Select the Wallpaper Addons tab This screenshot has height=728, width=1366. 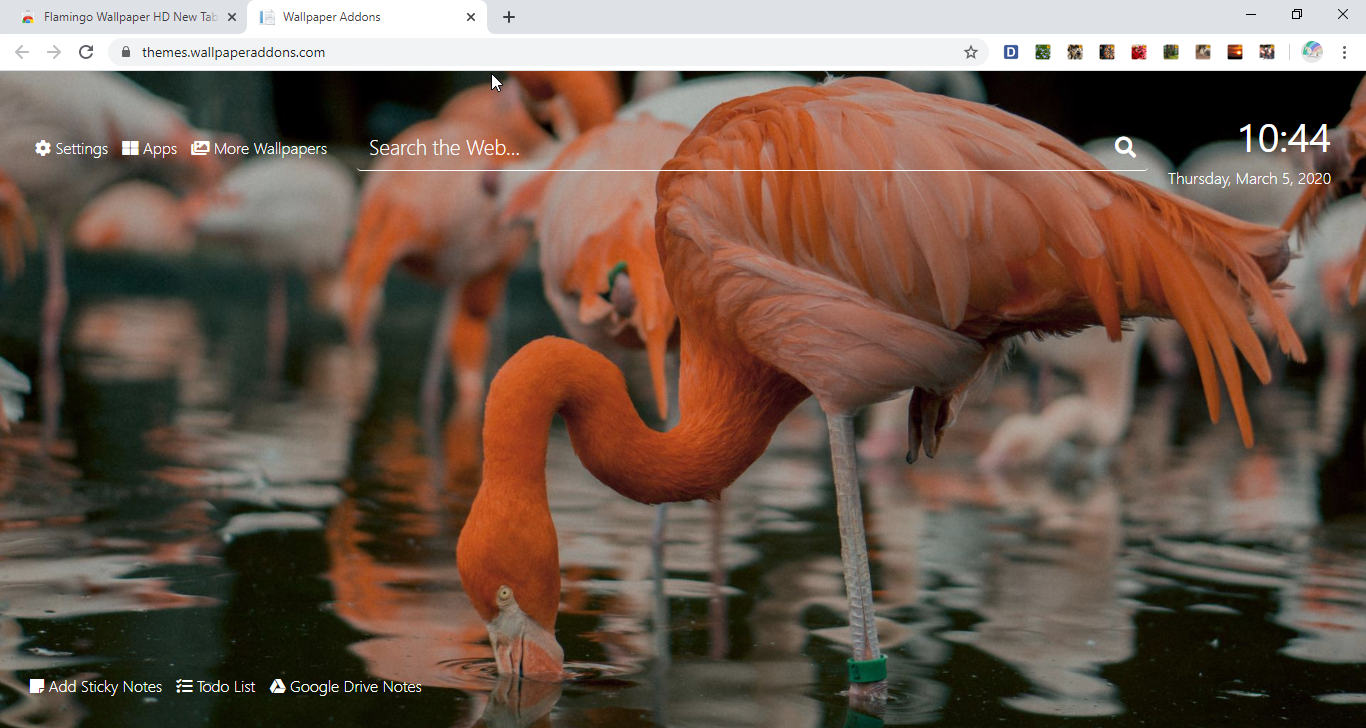click(367, 17)
